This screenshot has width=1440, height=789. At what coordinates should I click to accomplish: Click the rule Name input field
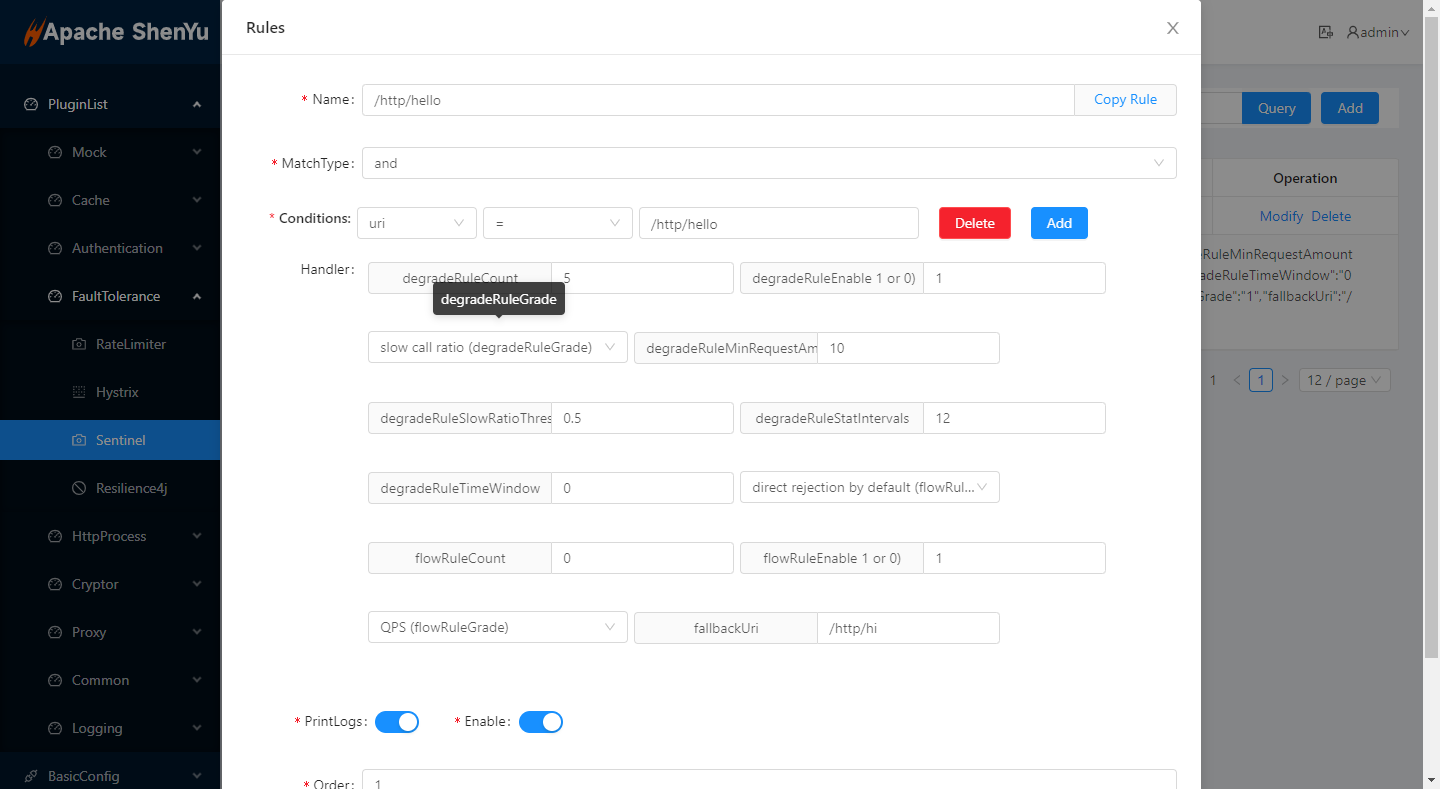[x=718, y=100]
